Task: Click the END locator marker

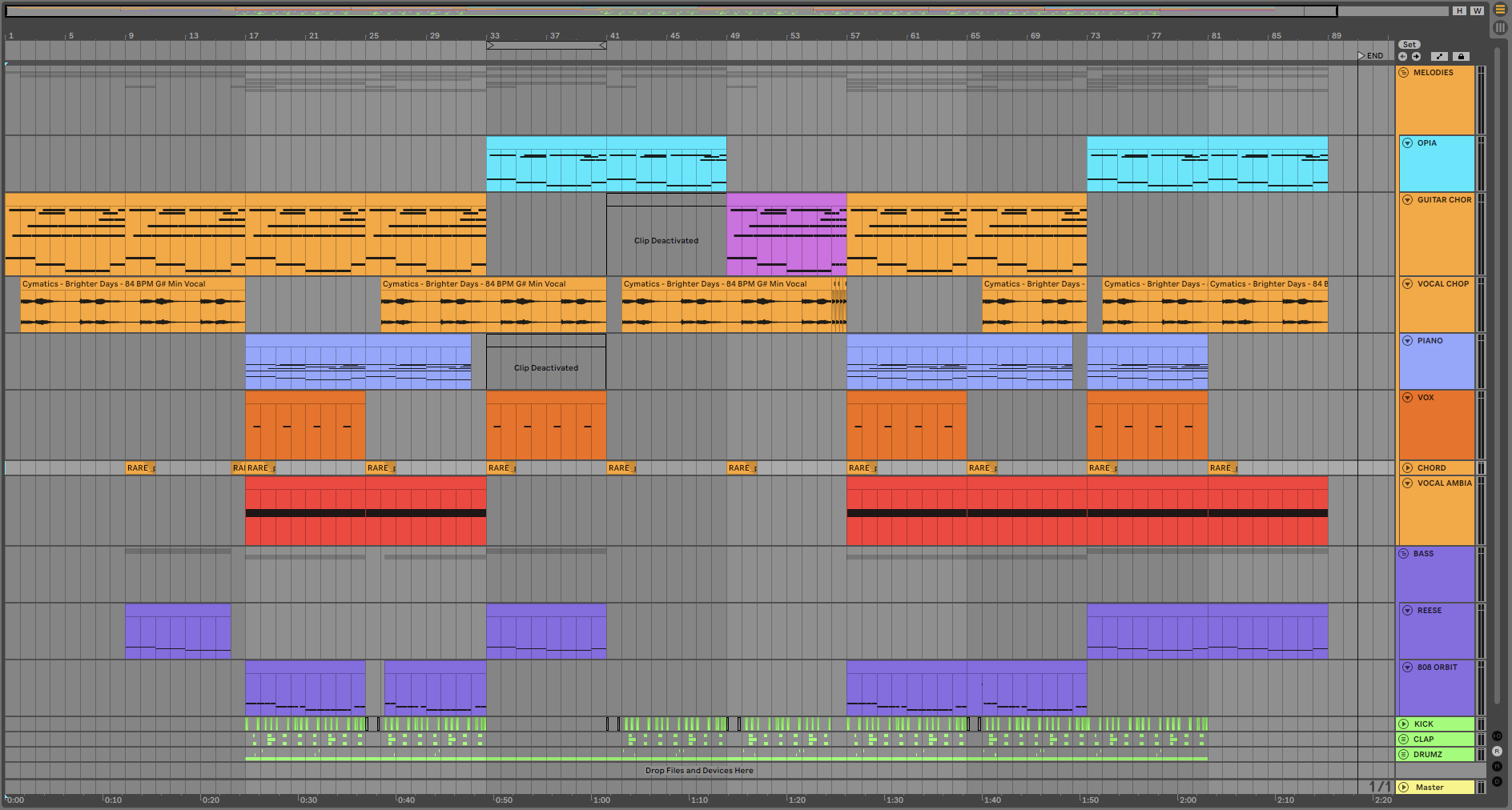Action: [1370, 56]
